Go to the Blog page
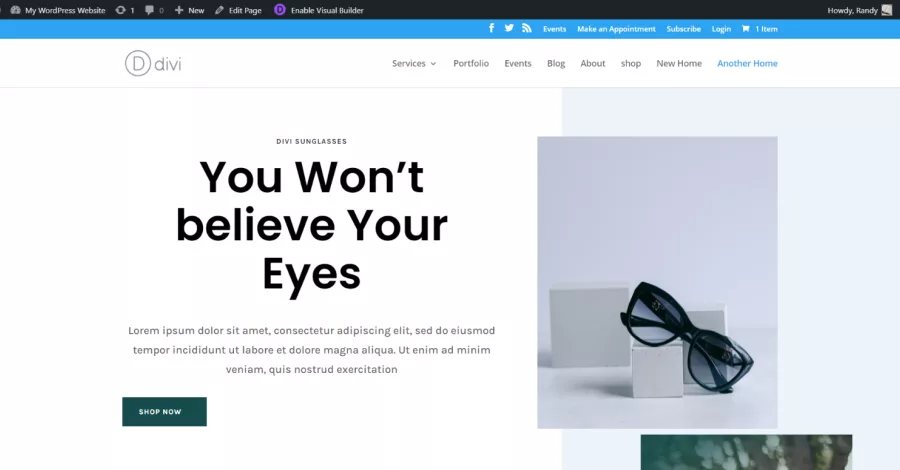The height and width of the screenshot is (470, 900). click(x=556, y=63)
